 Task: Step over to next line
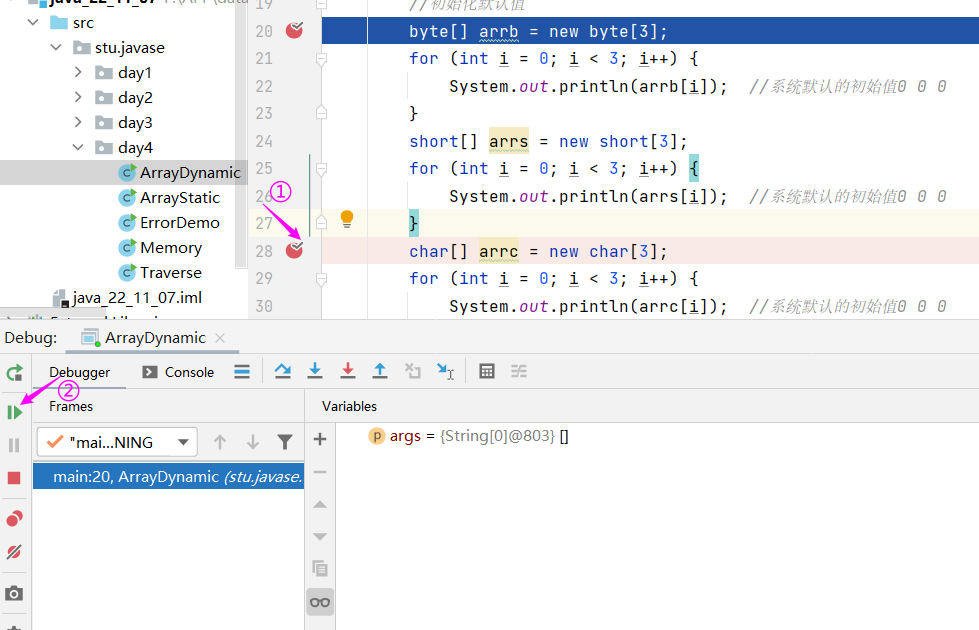click(x=282, y=372)
